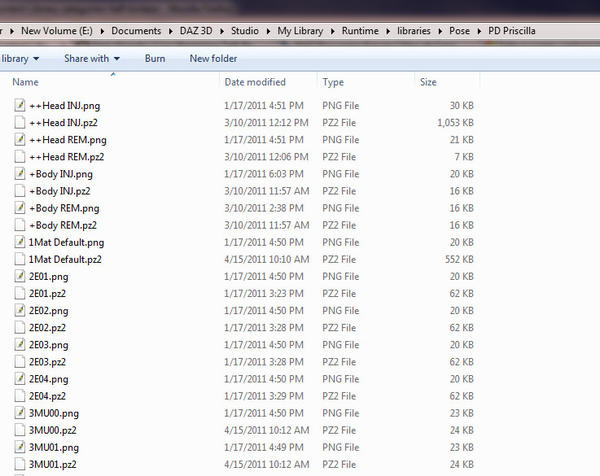Click the file name +Body REM.png
The width and height of the screenshot is (600, 476).
click(x=64, y=208)
